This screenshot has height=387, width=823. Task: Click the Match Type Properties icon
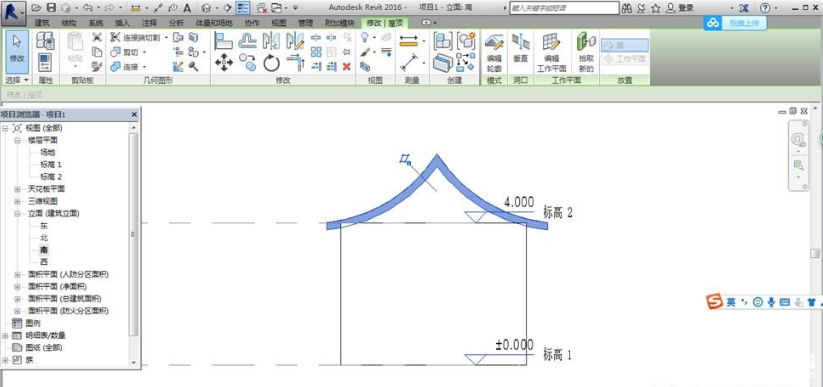point(97,67)
